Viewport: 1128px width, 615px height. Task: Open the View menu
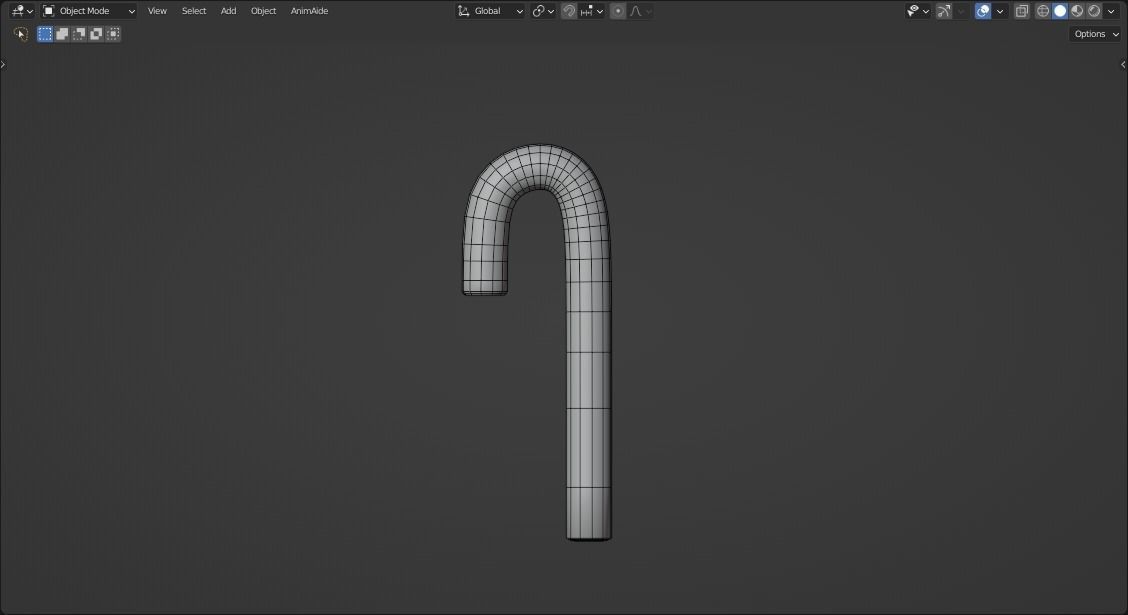157,11
